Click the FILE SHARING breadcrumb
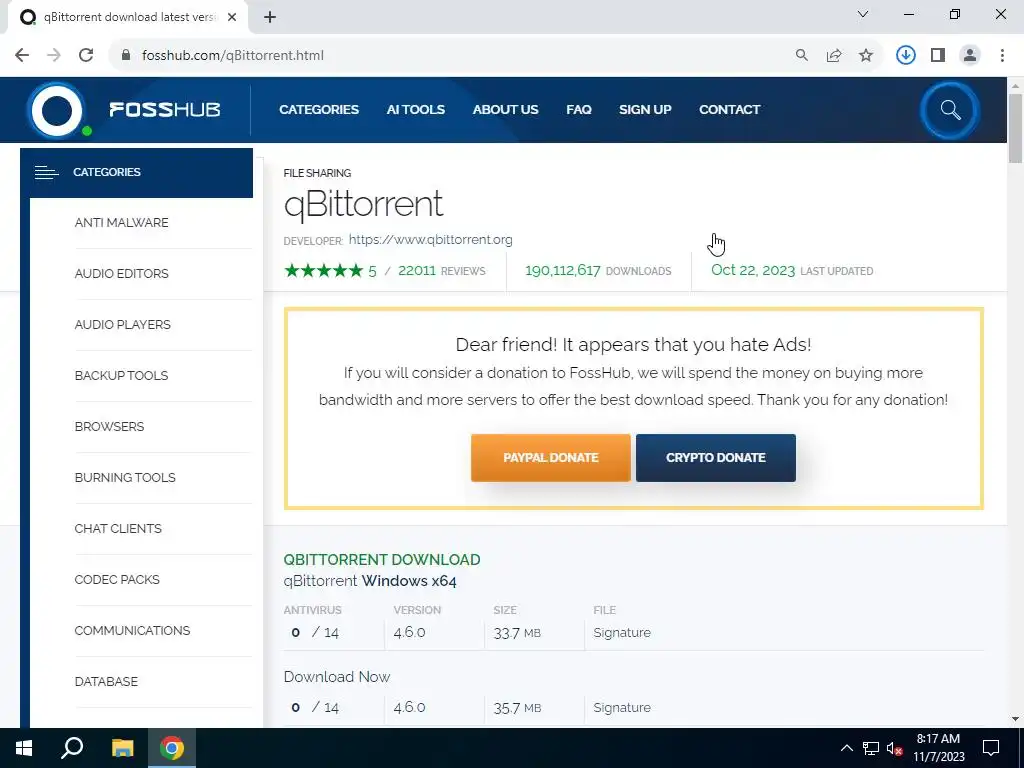 317,173
